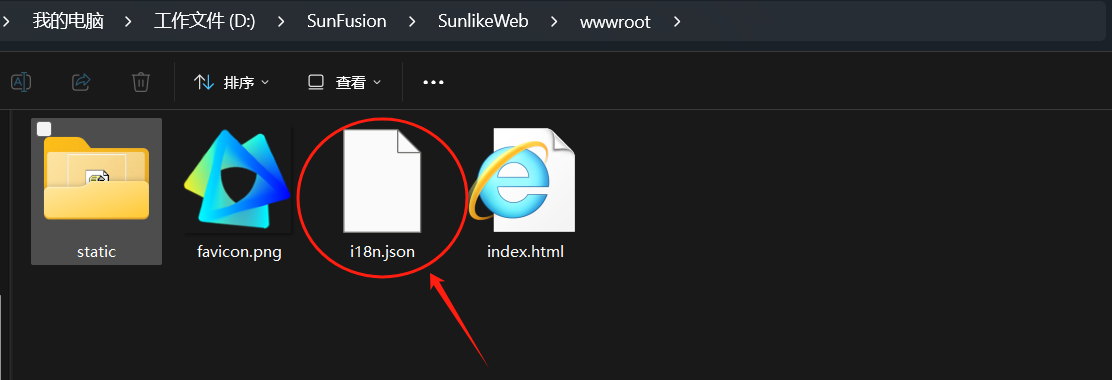This screenshot has height=380, width=1112.
Task: Go to 工作文件 (D:) in breadcrumb
Action: coord(204,21)
